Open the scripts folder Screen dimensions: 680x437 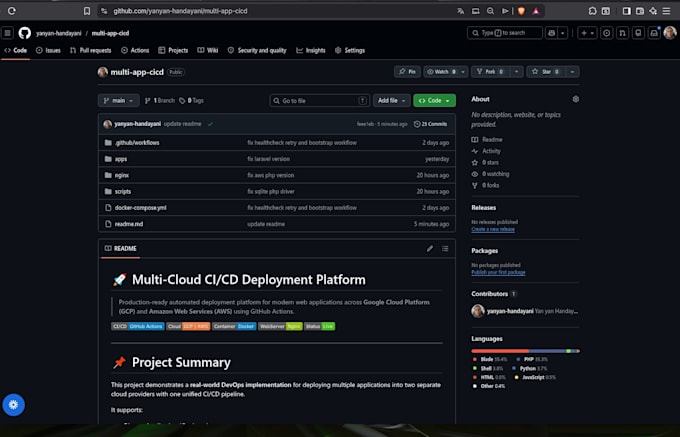coord(123,192)
